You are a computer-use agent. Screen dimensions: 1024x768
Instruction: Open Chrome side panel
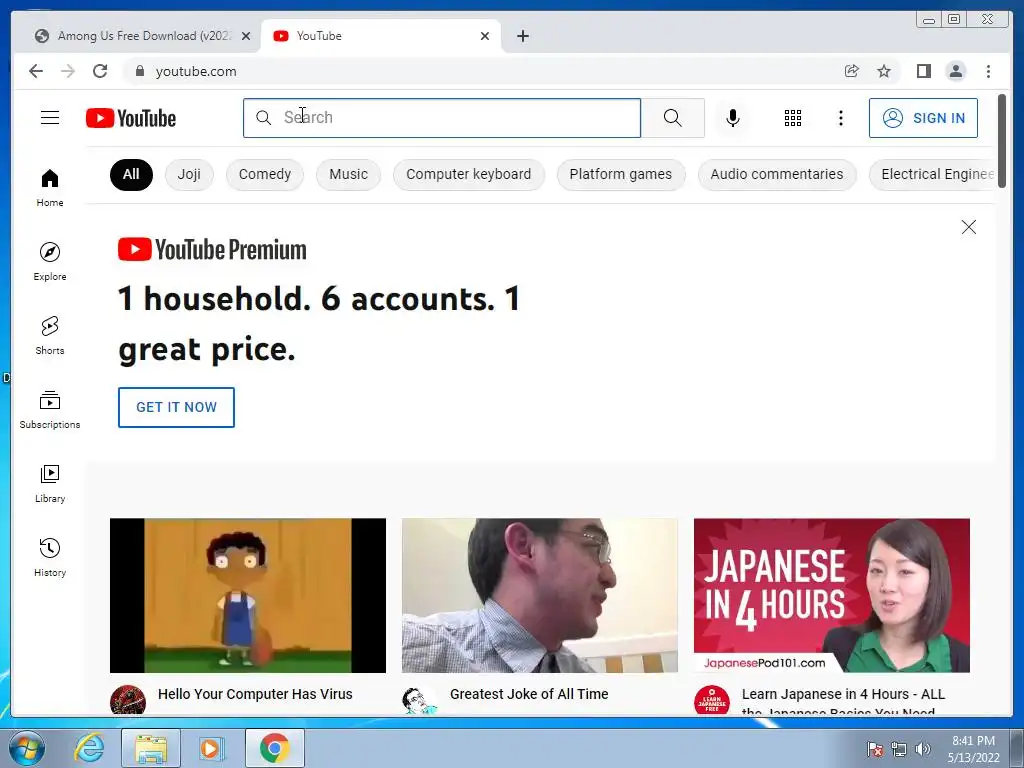coord(923,71)
